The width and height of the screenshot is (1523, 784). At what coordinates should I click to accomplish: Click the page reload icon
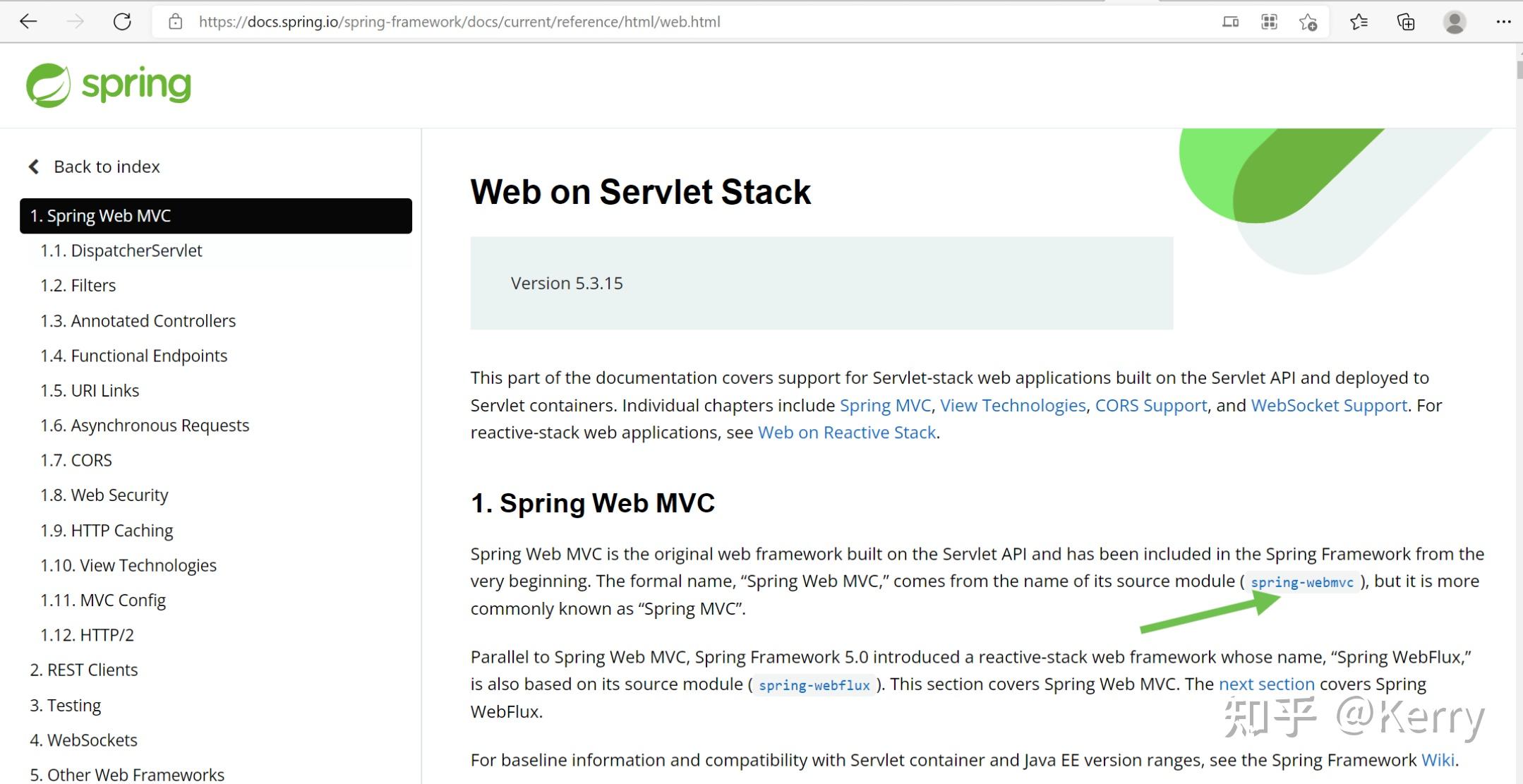[x=122, y=21]
